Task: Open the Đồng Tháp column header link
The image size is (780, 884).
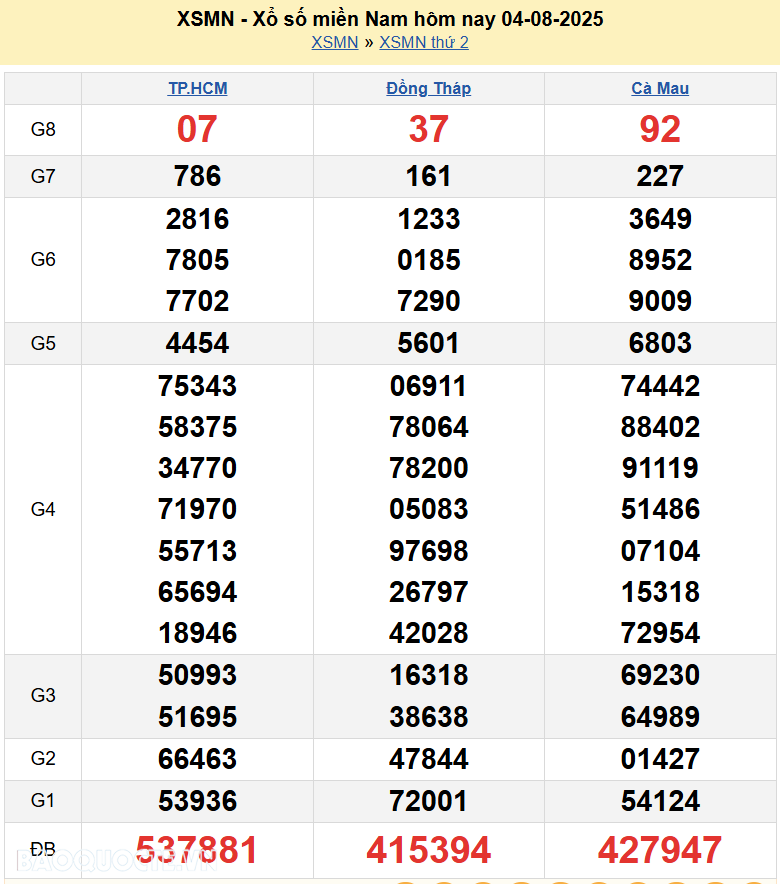Action: [428, 88]
